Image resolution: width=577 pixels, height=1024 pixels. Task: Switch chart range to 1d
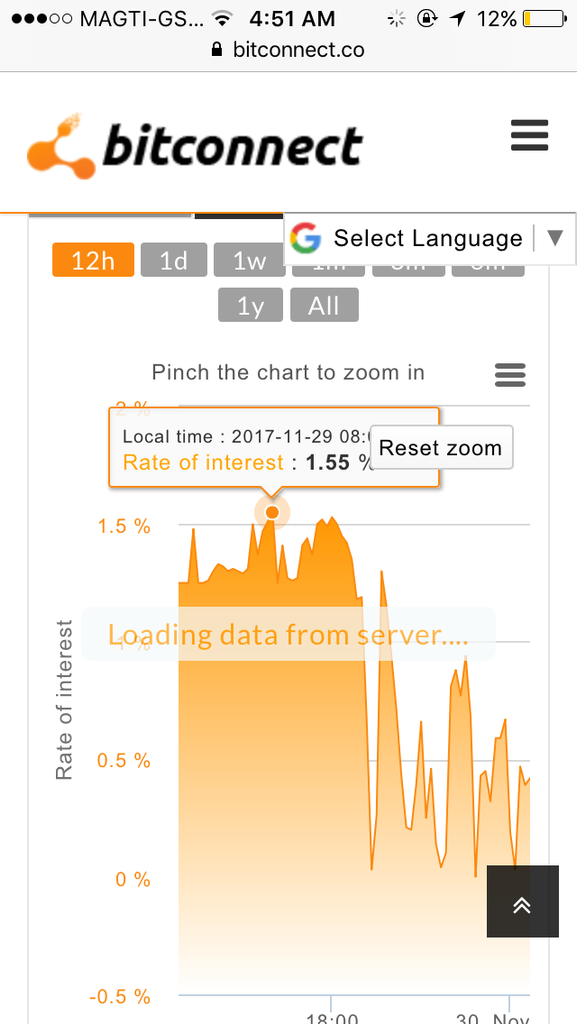coord(174,261)
